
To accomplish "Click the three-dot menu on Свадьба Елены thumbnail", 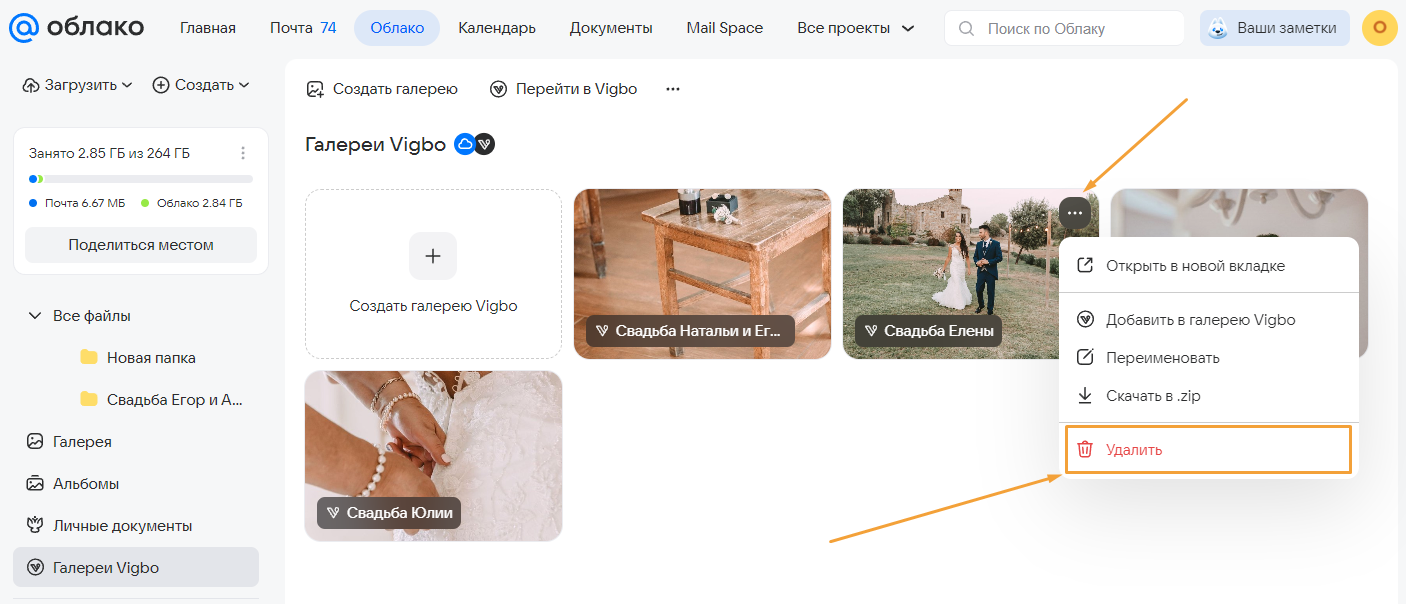I will tap(1074, 212).
